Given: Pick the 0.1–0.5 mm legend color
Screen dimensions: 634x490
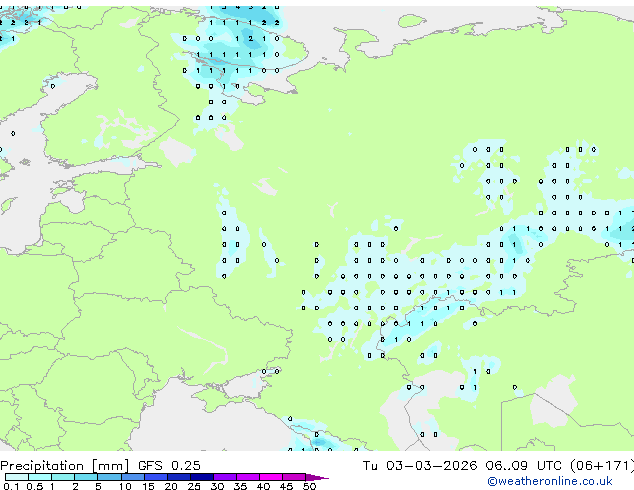Looking at the screenshot, I should [17, 477].
